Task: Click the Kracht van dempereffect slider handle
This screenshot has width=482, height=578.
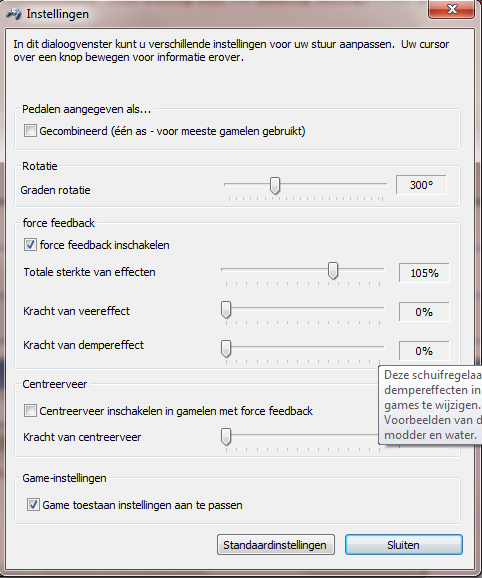Action: click(226, 349)
